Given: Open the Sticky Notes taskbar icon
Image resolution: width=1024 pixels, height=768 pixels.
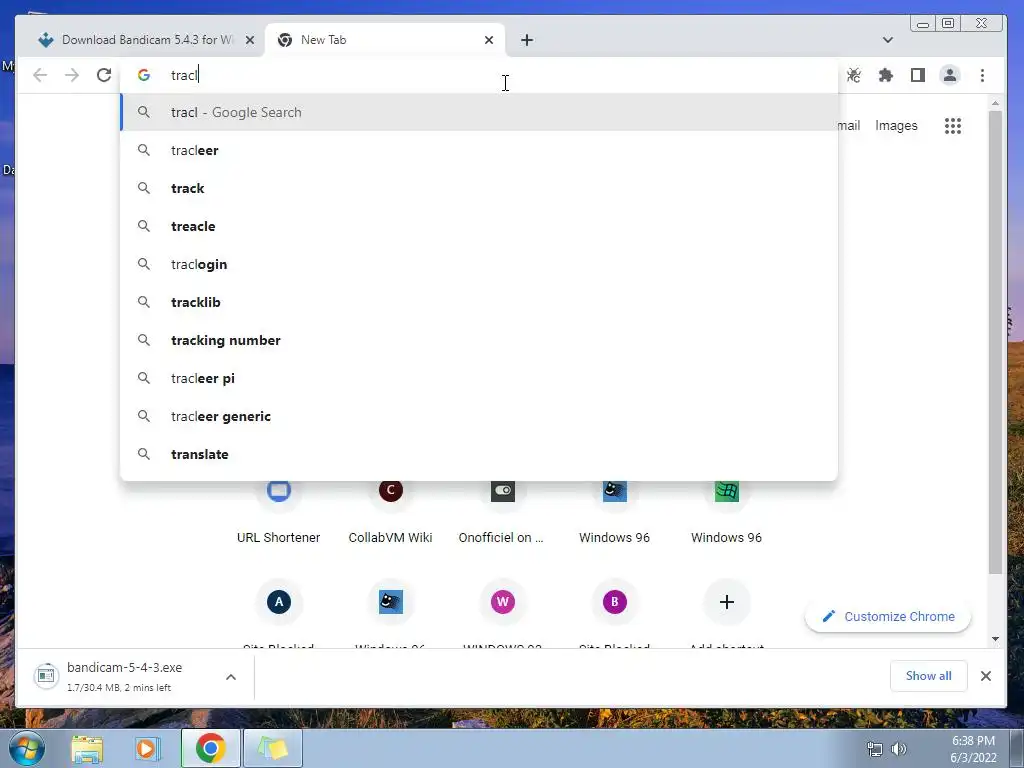Looking at the screenshot, I should click(x=272, y=748).
